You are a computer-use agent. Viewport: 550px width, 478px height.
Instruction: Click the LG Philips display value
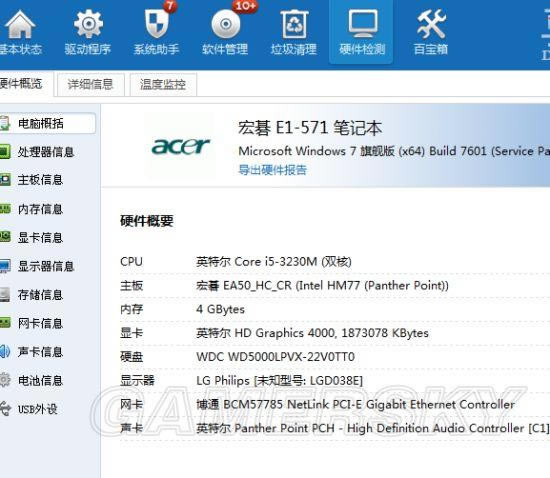coord(280,381)
